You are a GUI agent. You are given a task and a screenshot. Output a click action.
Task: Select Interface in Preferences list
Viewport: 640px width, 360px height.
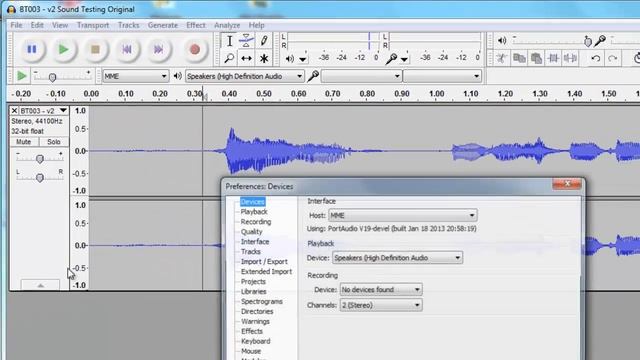pos(255,242)
